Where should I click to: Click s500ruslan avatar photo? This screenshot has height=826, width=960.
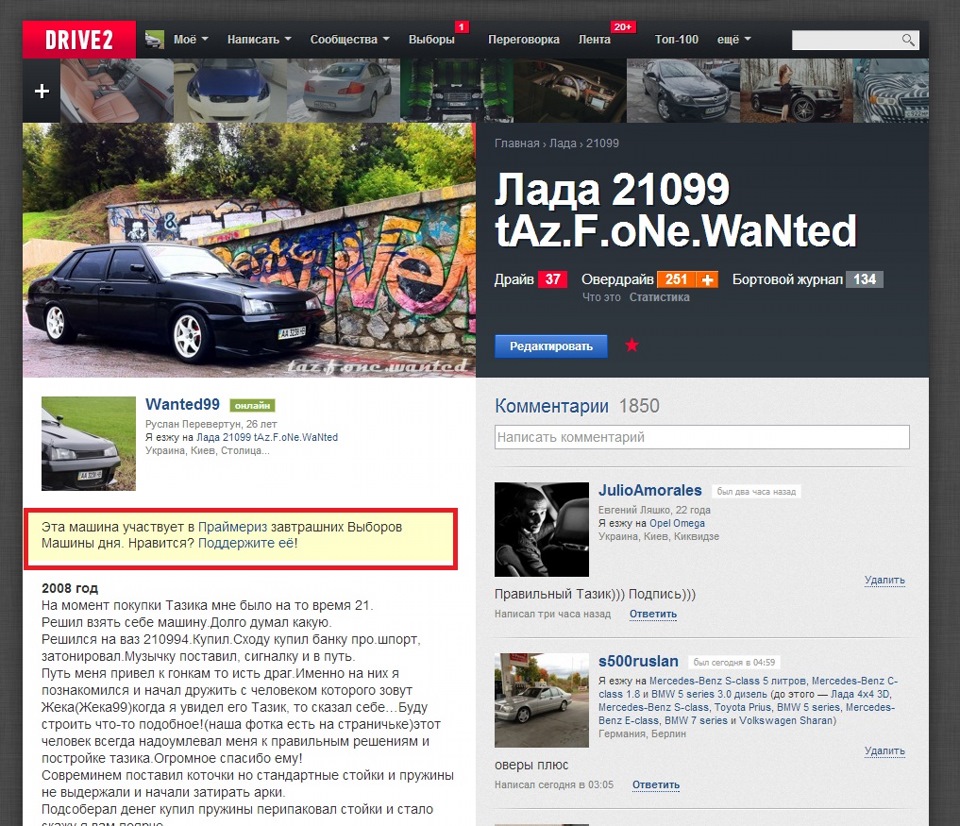(542, 700)
